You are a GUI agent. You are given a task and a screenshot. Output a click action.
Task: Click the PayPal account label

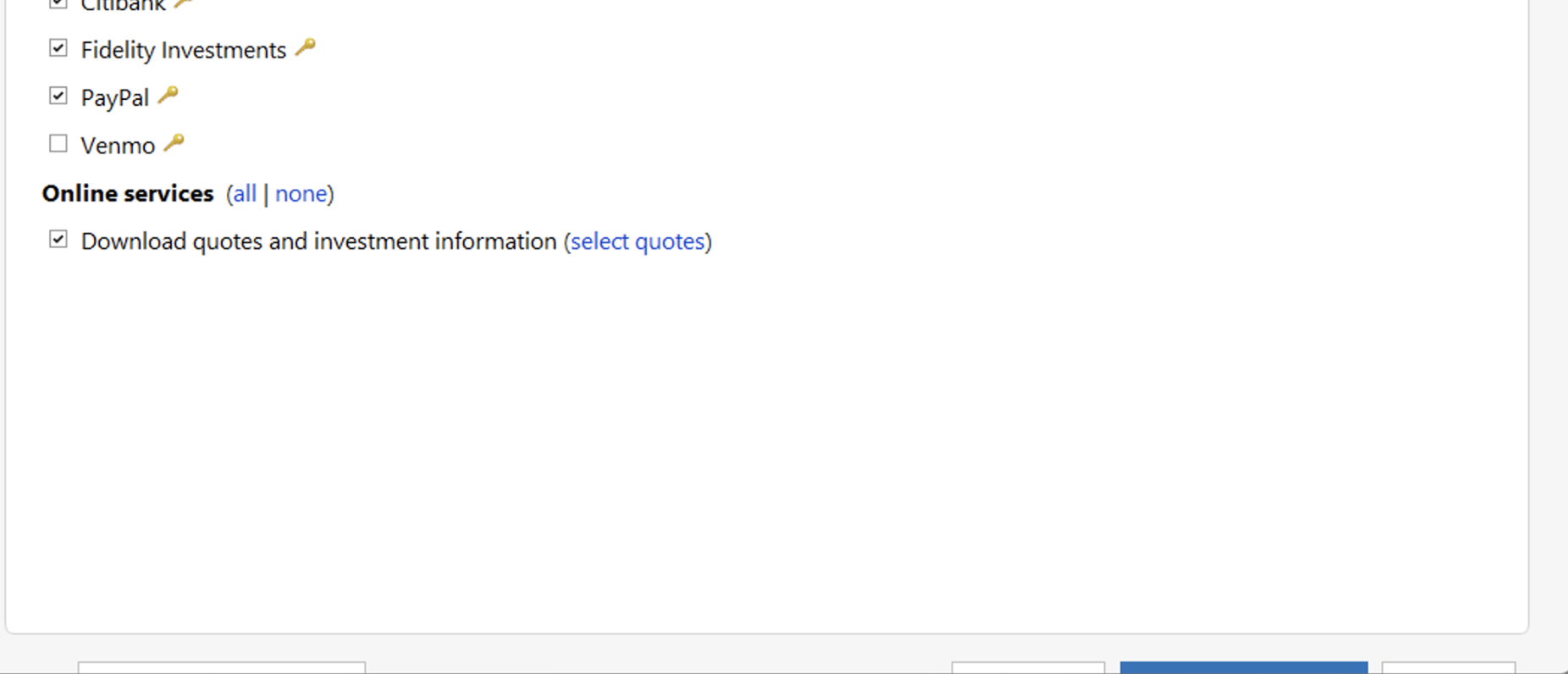click(115, 98)
